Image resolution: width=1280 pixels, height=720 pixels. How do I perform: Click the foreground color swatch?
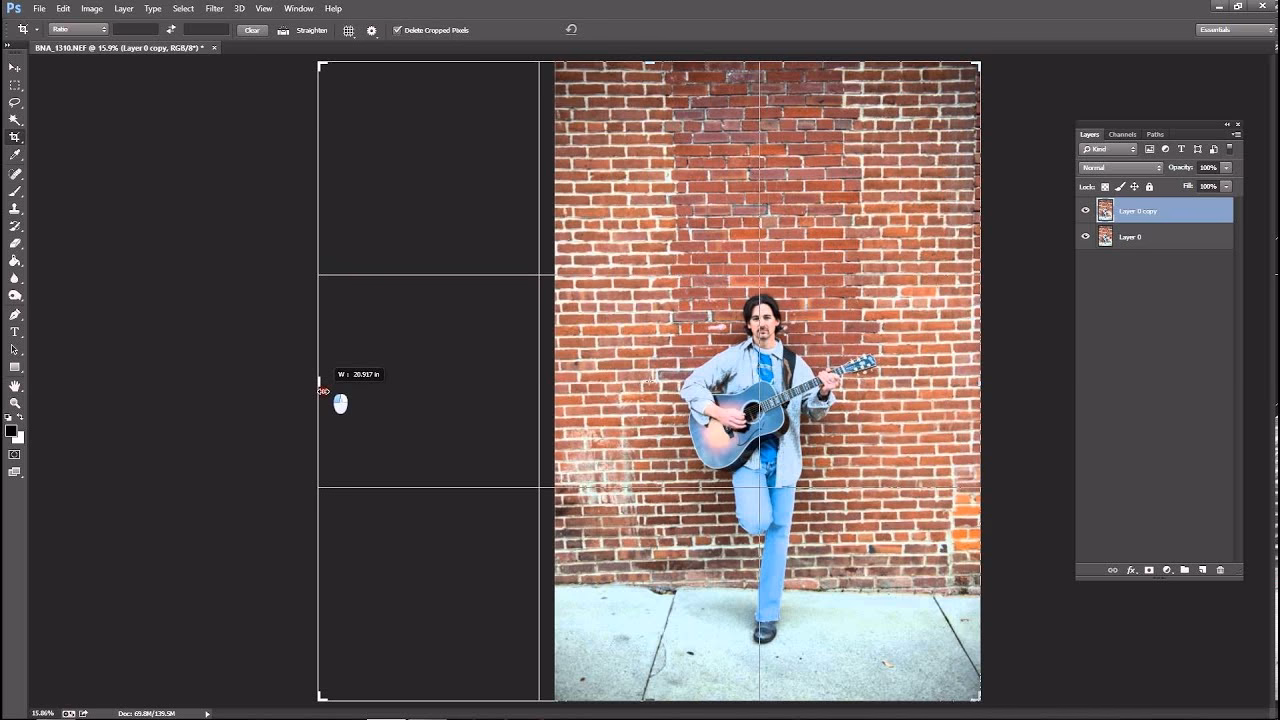point(10,430)
